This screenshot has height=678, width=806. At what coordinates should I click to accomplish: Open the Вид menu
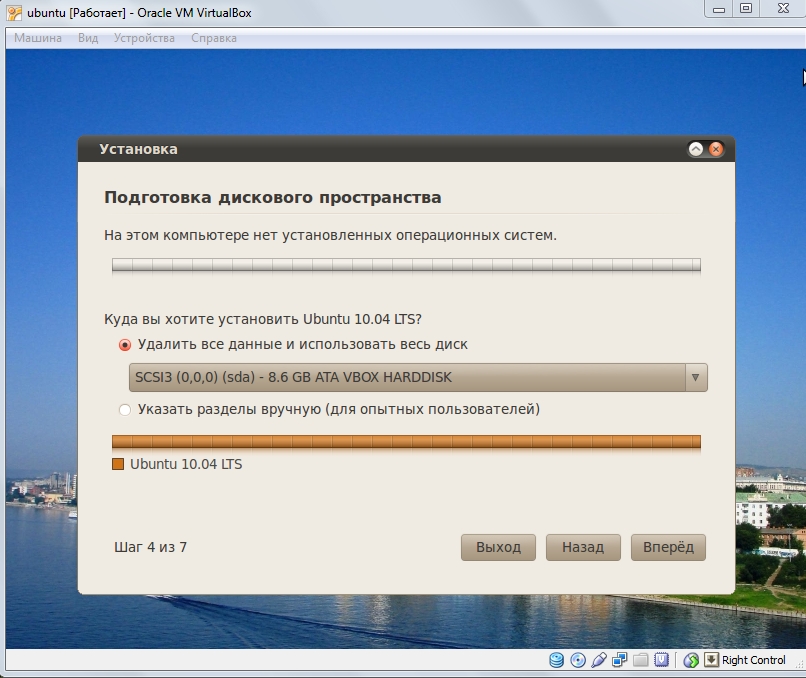pyautogui.click(x=88, y=38)
